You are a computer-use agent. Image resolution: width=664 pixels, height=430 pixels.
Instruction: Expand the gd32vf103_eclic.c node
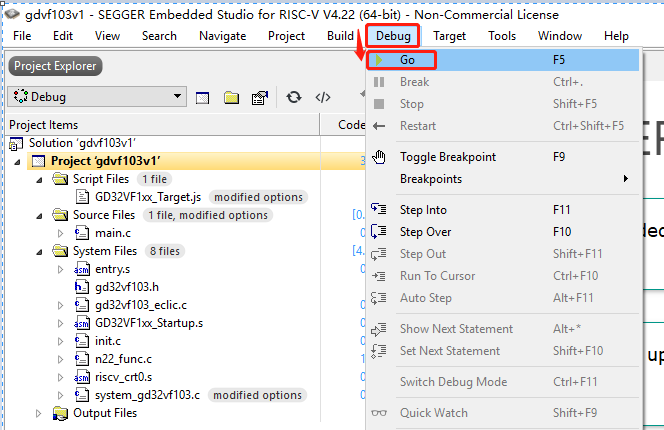pyautogui.click(x=61, y=305)
